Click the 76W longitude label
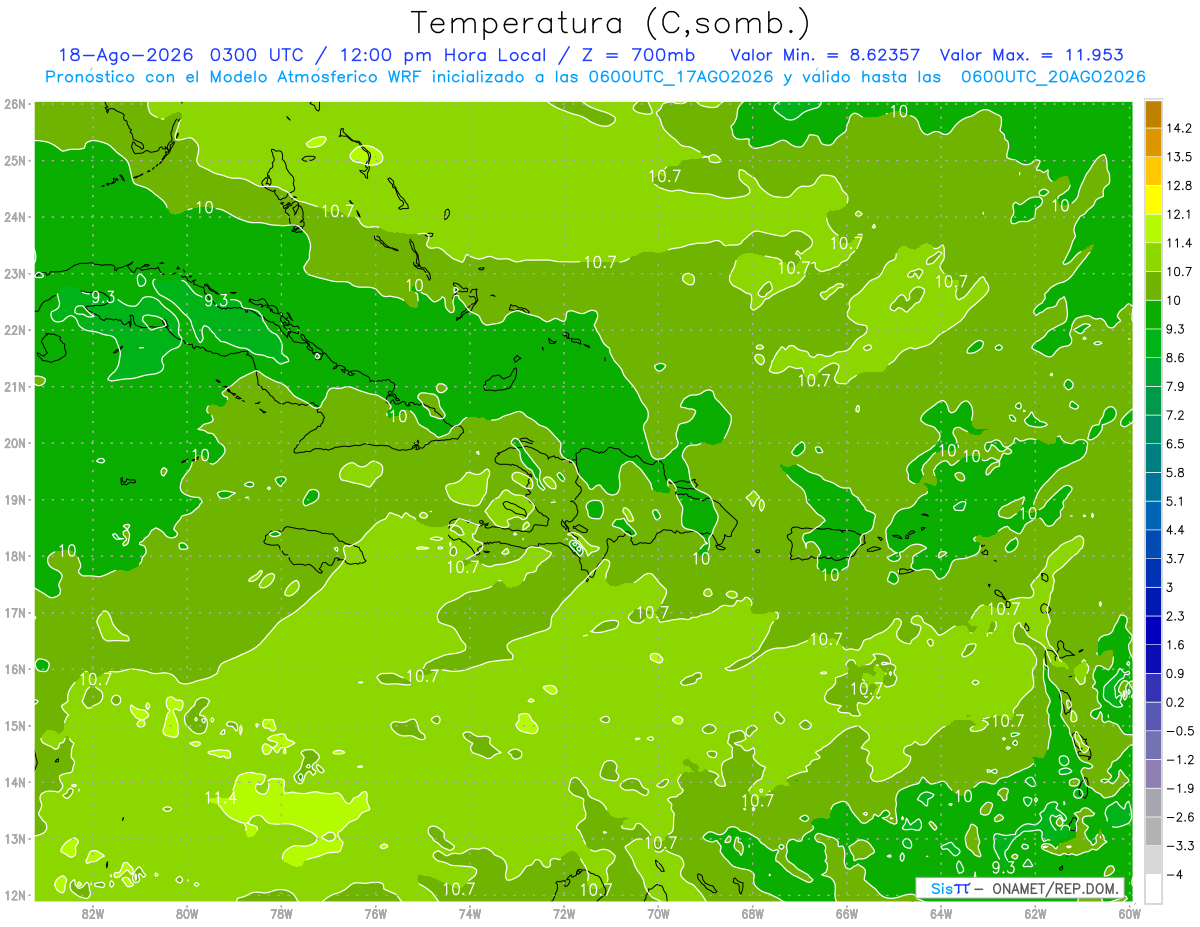This screenshot has width=1200, height=927. pos(375,913)
